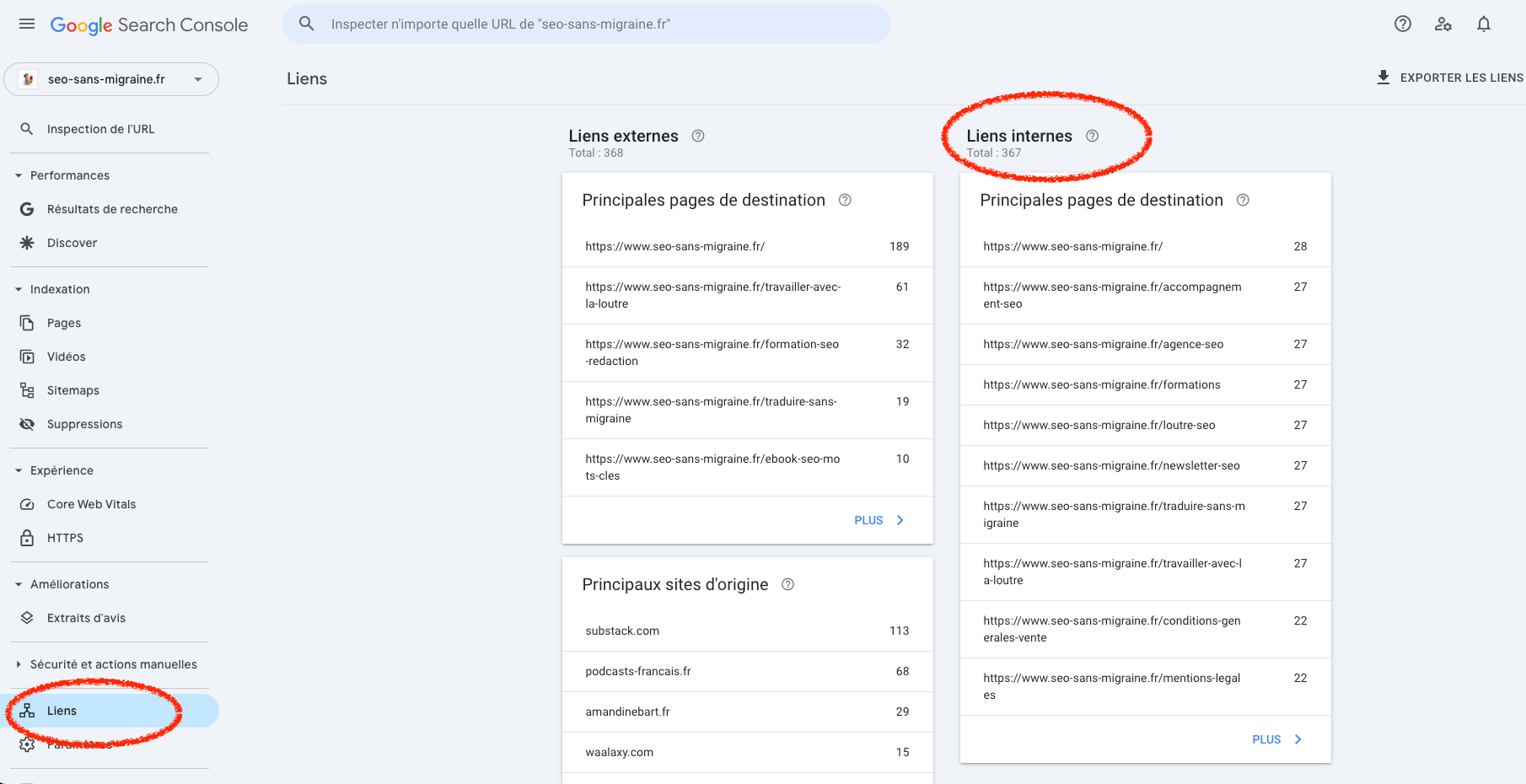
Task: Open Résultats de recherche report
Action: 110,209
